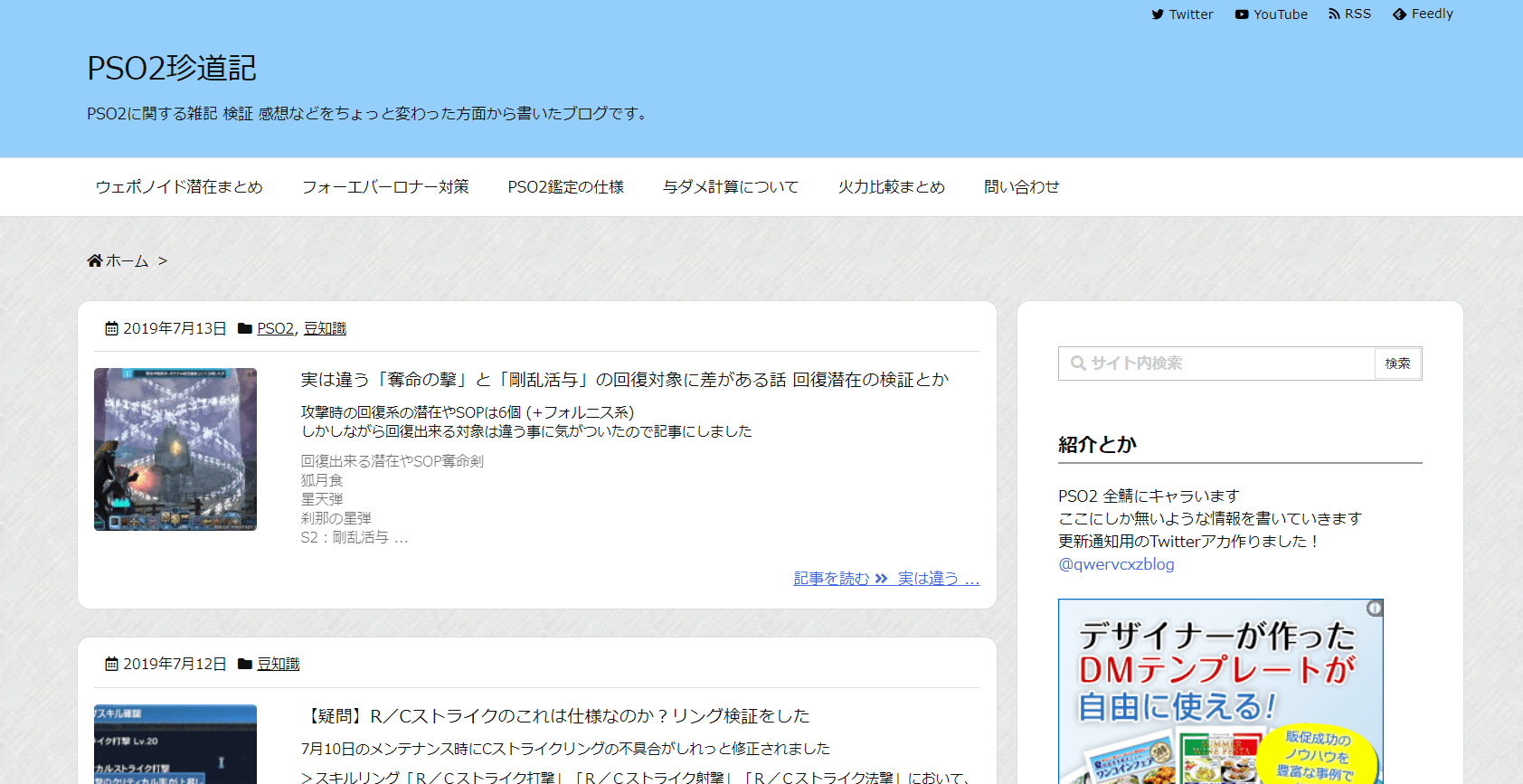Viewport: 1523px width, 784px height.
Task: Click the site tagline PSO2に関する雑記
Action: [369, 113]
